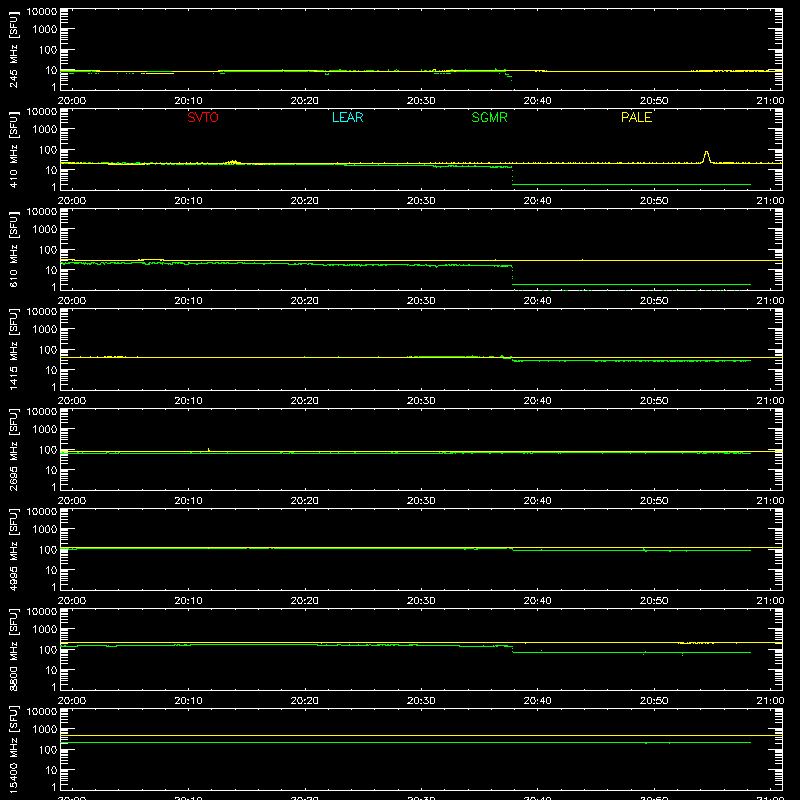Screen dimensions: 800x800
Task: Click the 410 MHz [SFU] axis title
Action: click(13, 150)
